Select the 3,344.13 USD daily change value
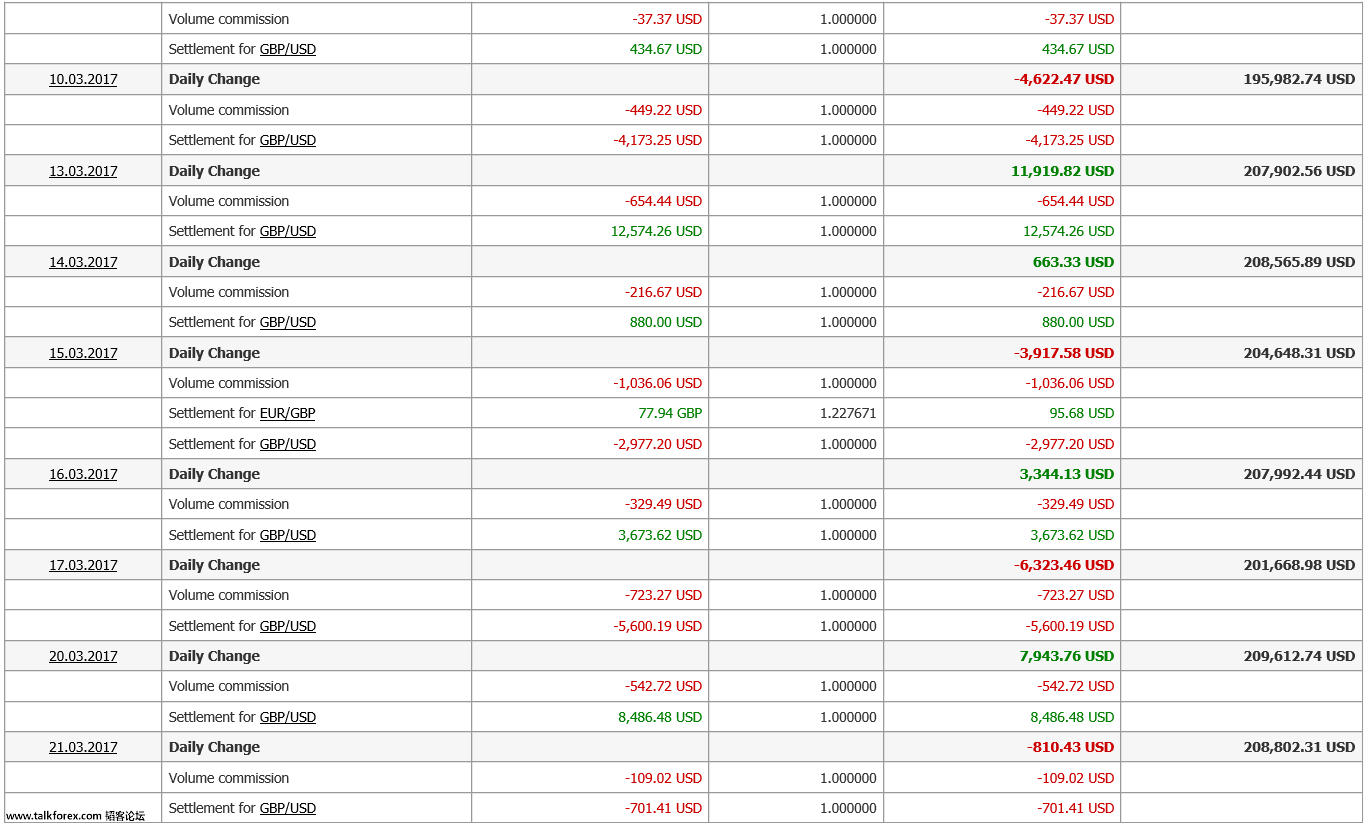Image resolution: width=1368 pixels, height=826 pixels. (x=1066, y=474)
